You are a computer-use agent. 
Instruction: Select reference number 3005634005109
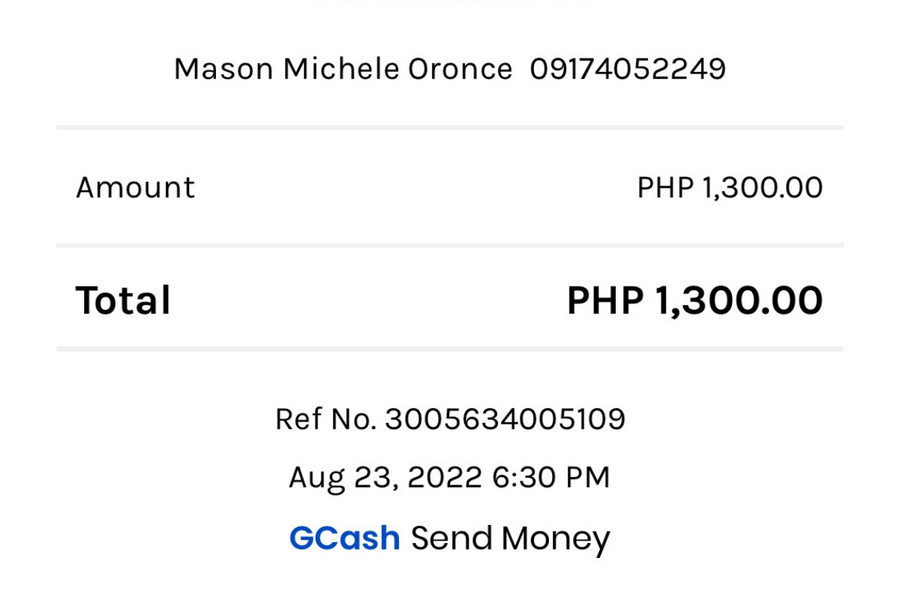click(505, 419)
